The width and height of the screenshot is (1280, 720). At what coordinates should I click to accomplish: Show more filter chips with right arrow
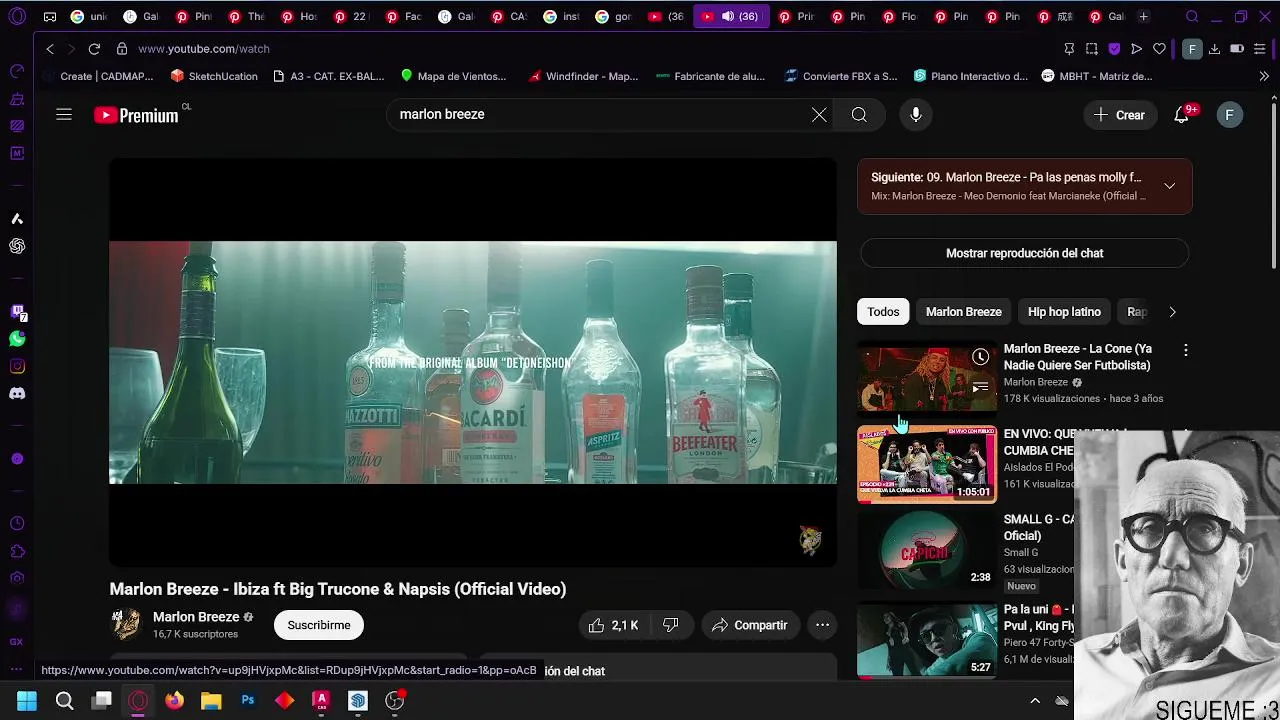[1172, 312]
